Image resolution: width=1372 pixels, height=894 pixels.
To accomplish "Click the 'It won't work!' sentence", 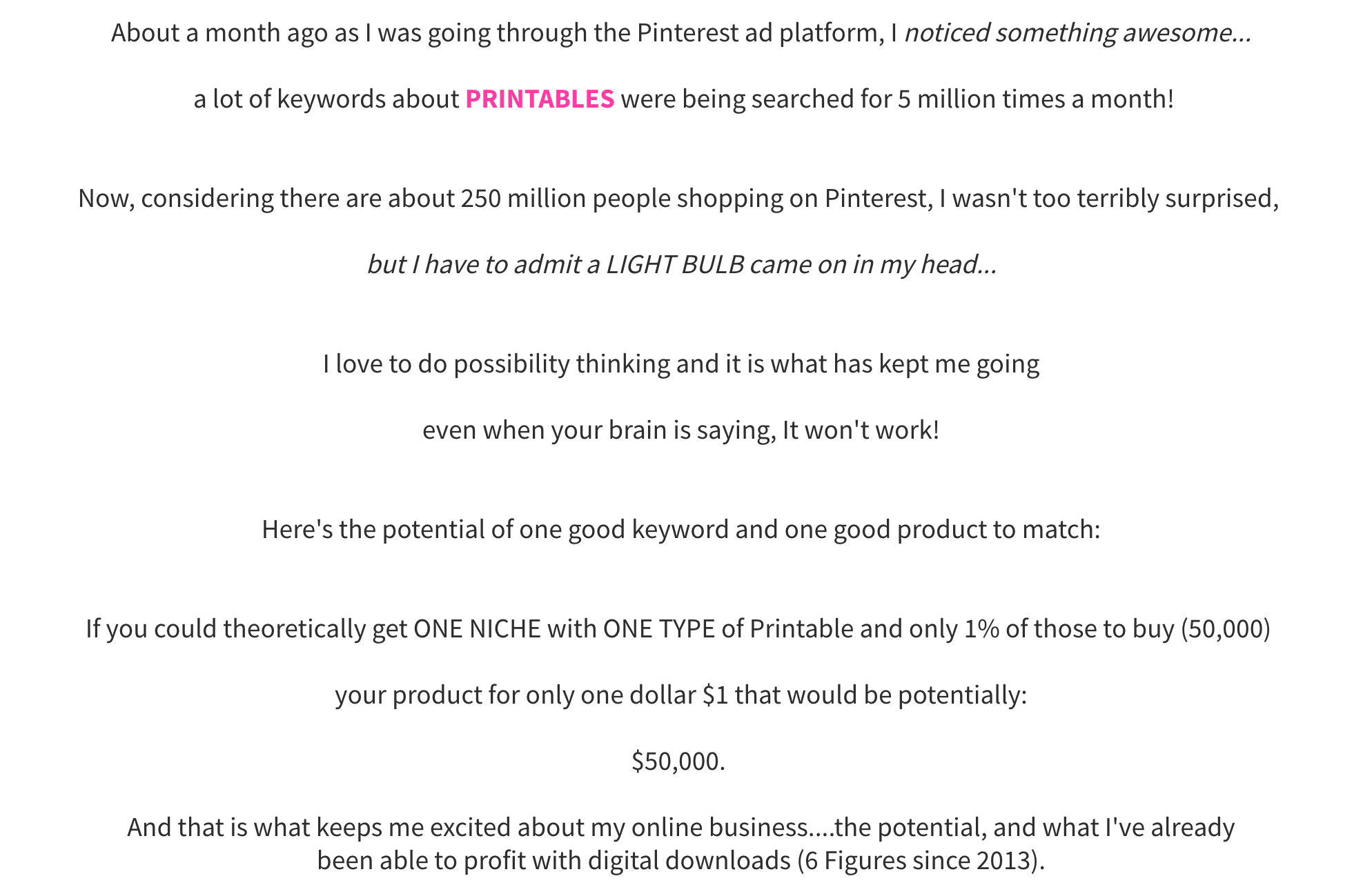I will (x=861, y=430).
